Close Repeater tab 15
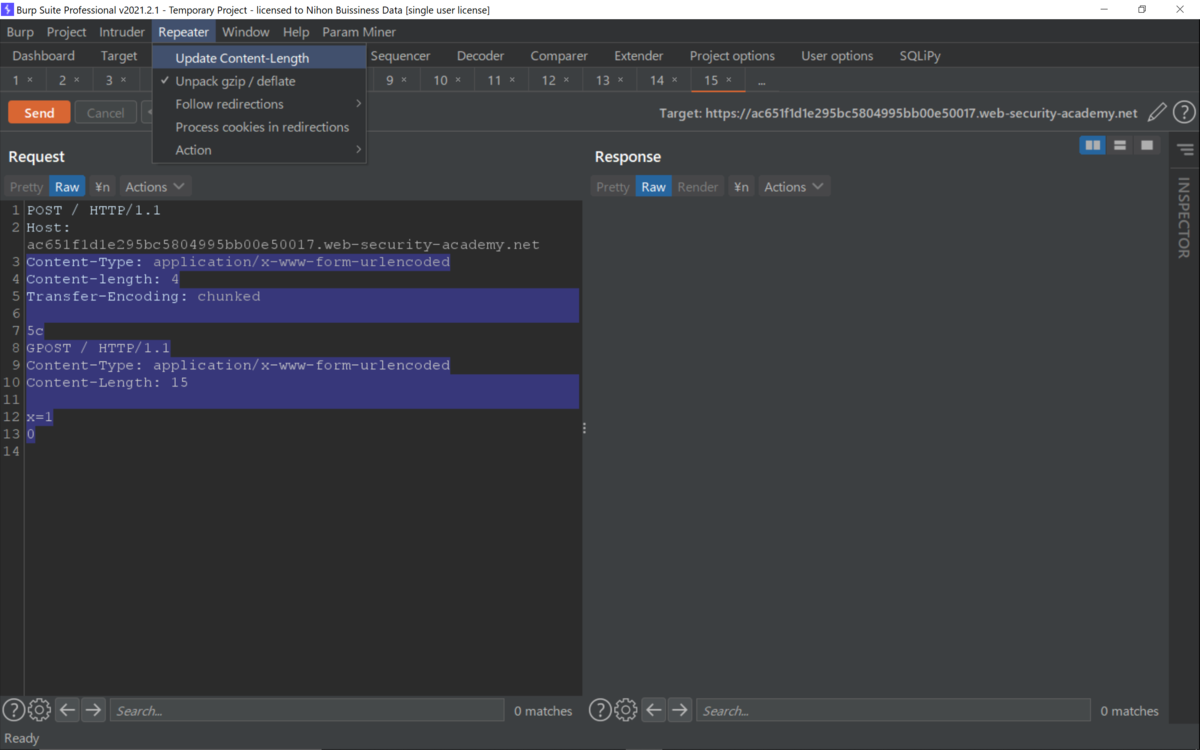Image resolution: width=1200 pixels, height=750 pixels. point(729,80)
